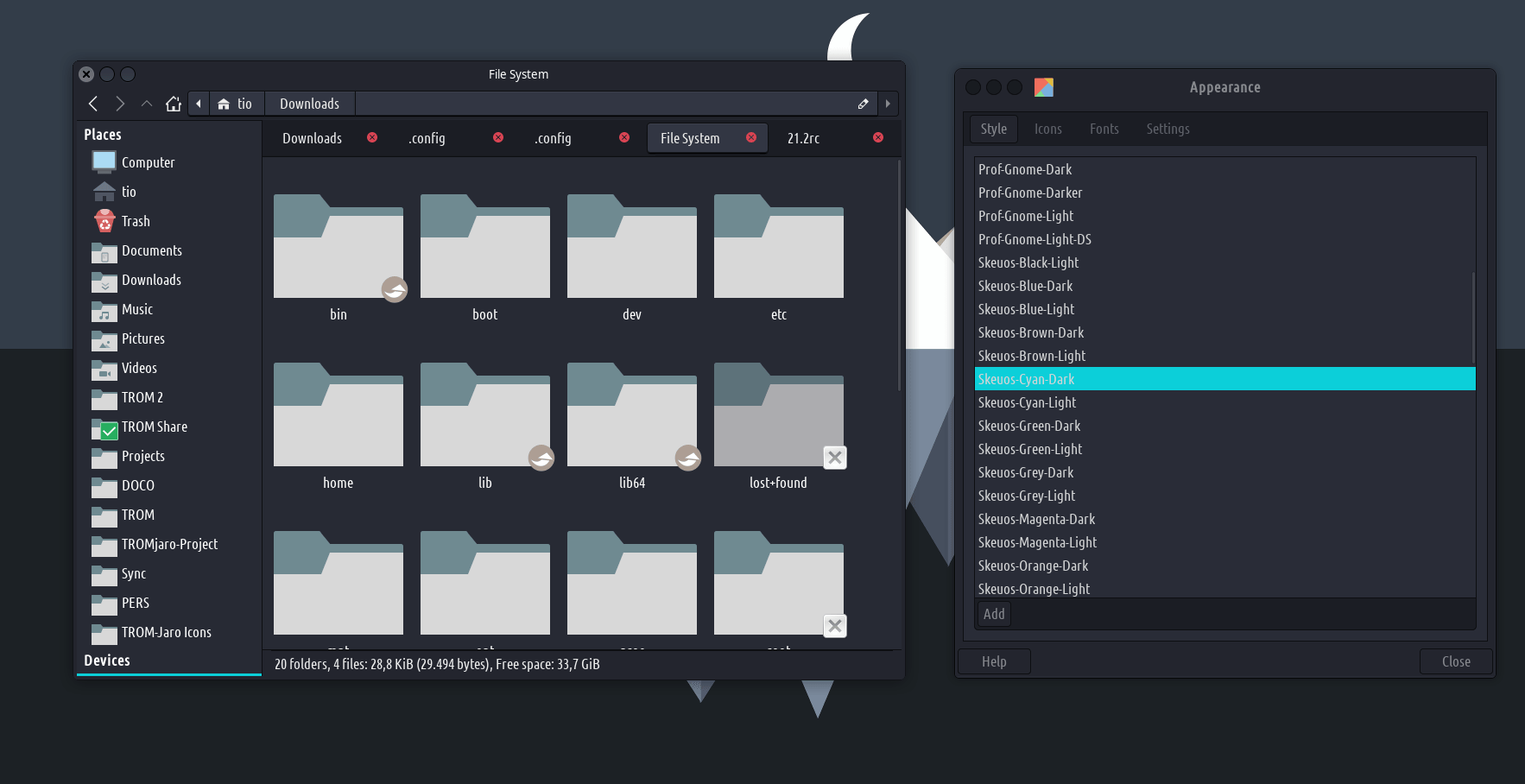Close the Downloads tab

[x=372, y=137]
